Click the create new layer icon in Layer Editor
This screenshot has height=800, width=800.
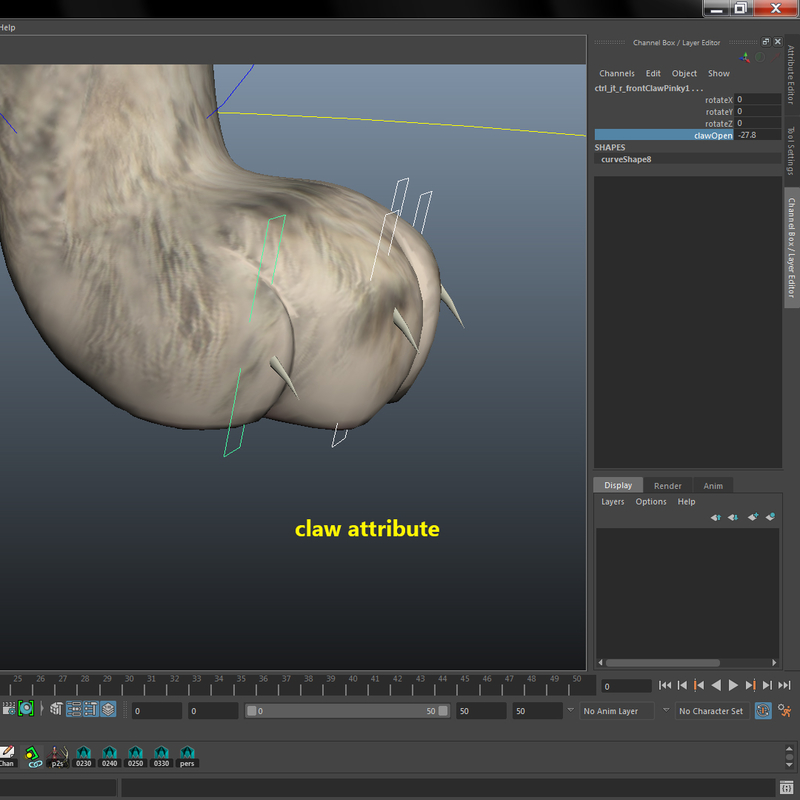tap(753, 517)
